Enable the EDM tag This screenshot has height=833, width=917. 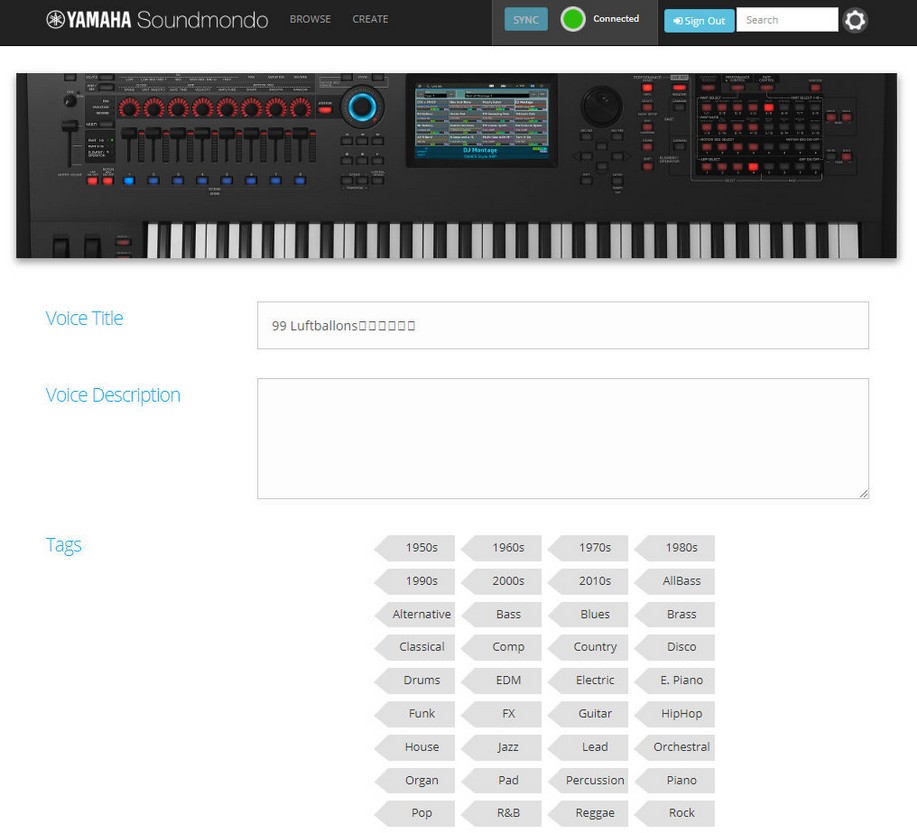click(x=508, y=680)
